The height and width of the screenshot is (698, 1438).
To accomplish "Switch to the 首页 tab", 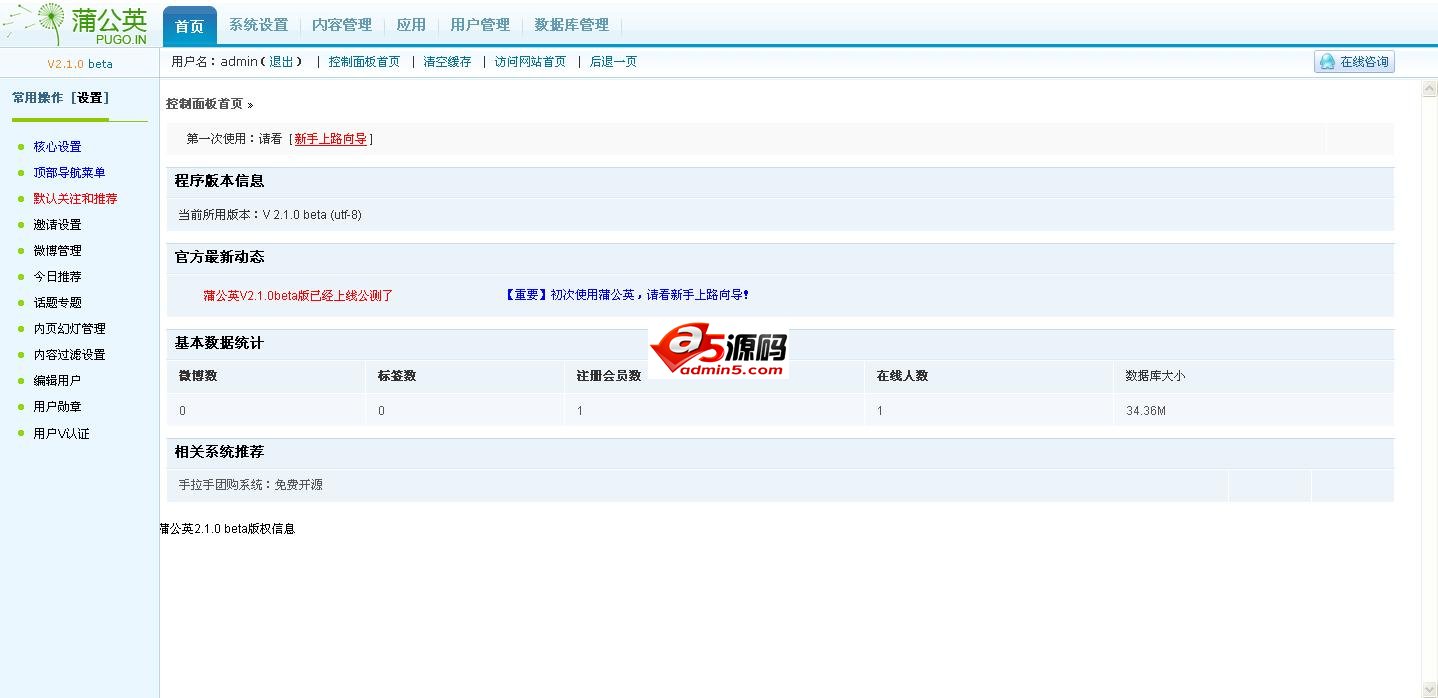I will coord(190,26).
